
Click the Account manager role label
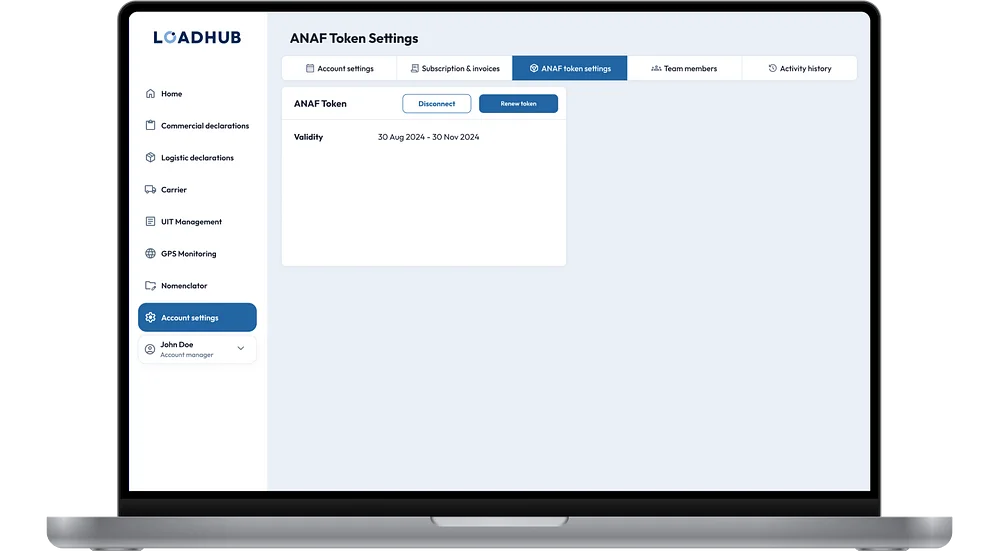click(187, 355)
